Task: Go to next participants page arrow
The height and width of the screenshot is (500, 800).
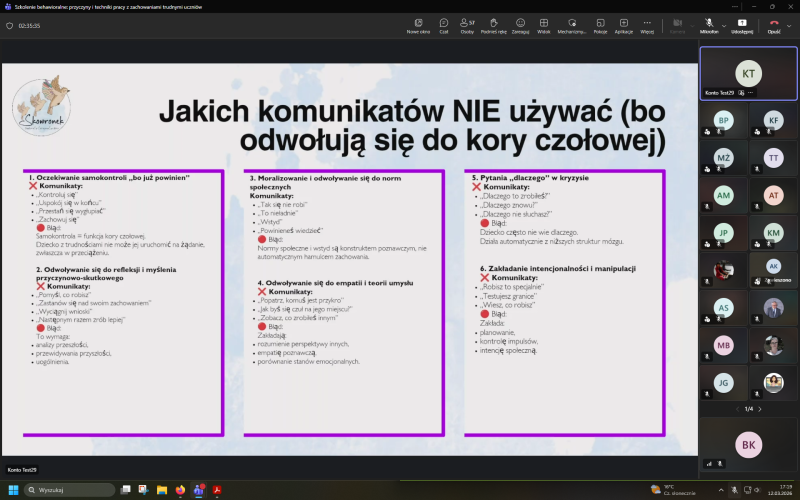Action: click(x=763, y=409)
